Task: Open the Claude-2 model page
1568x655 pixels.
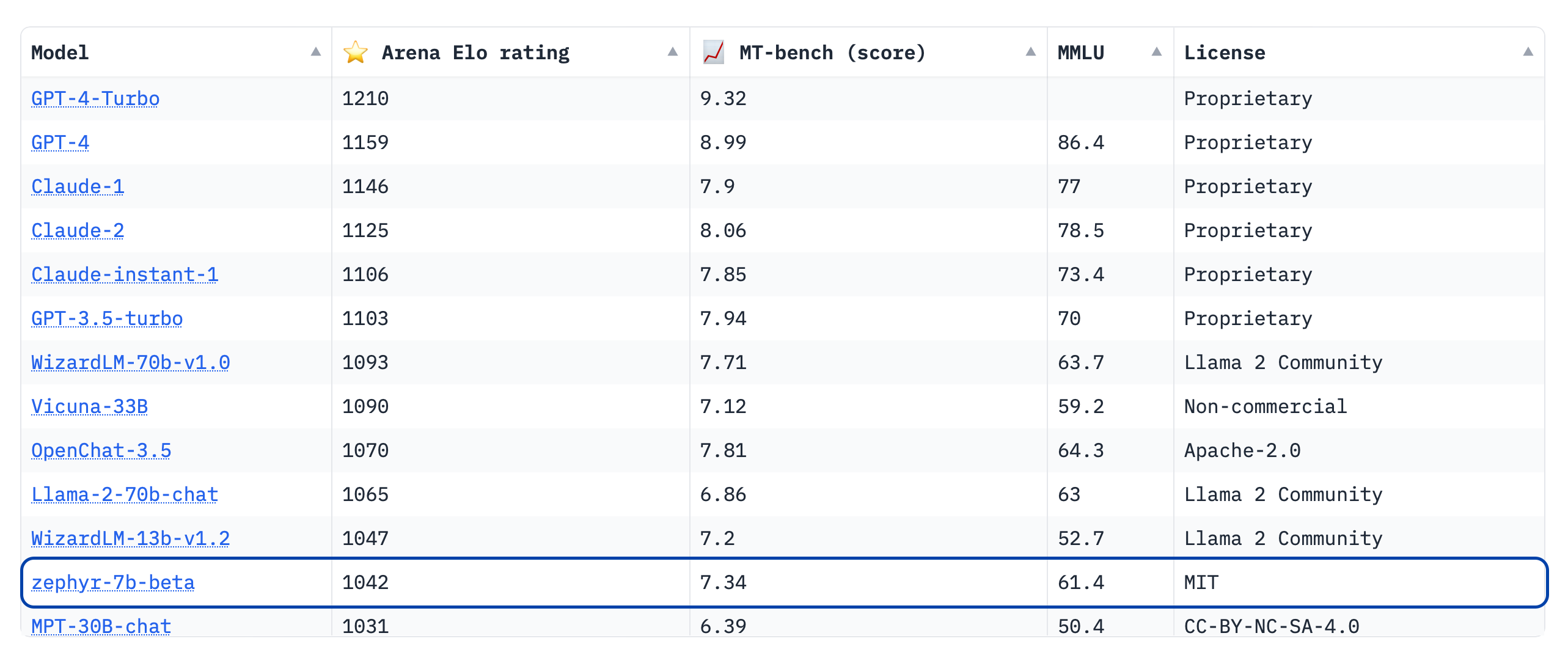Action: click(78, 230)
